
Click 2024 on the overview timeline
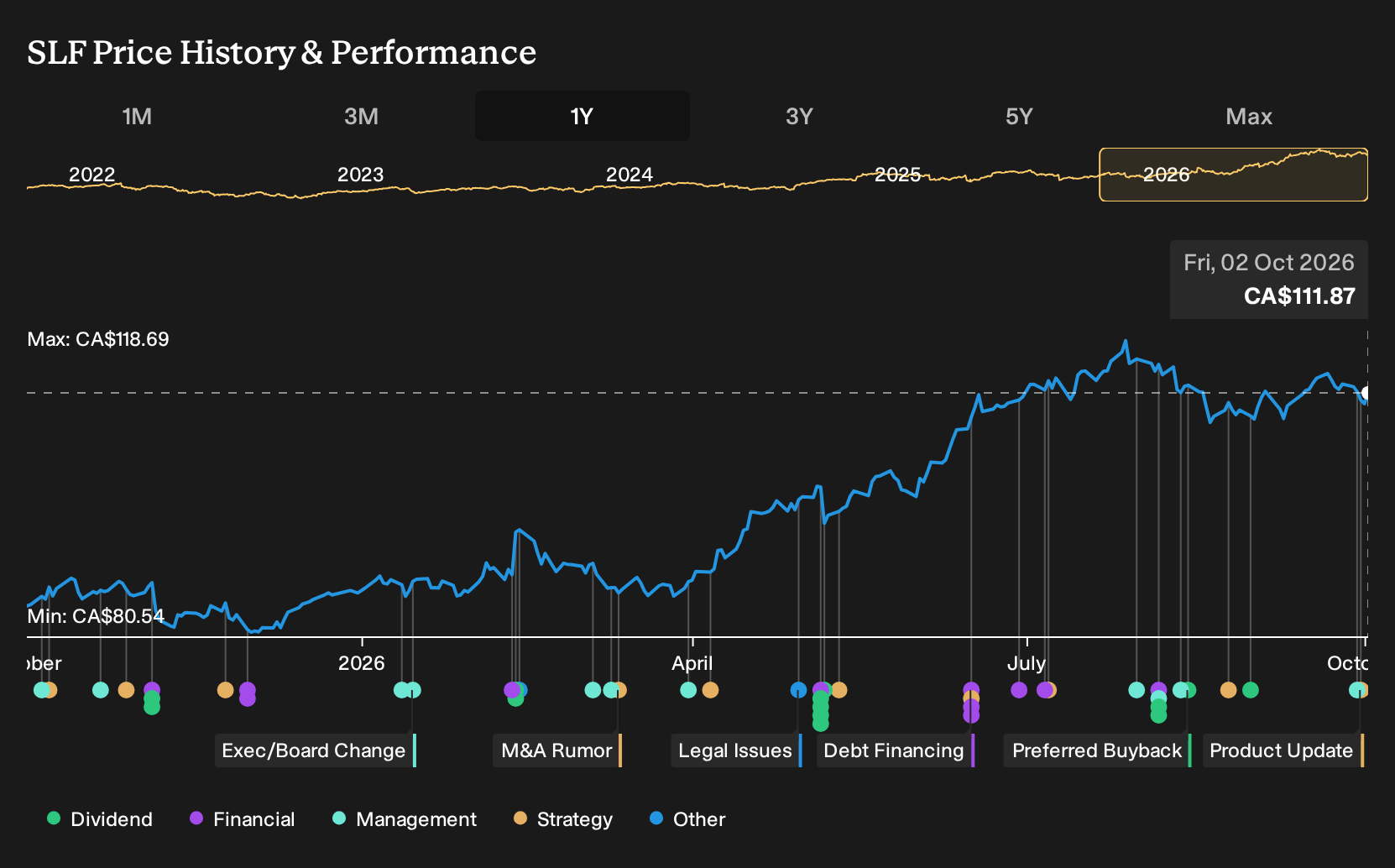[x=630, y=175]
